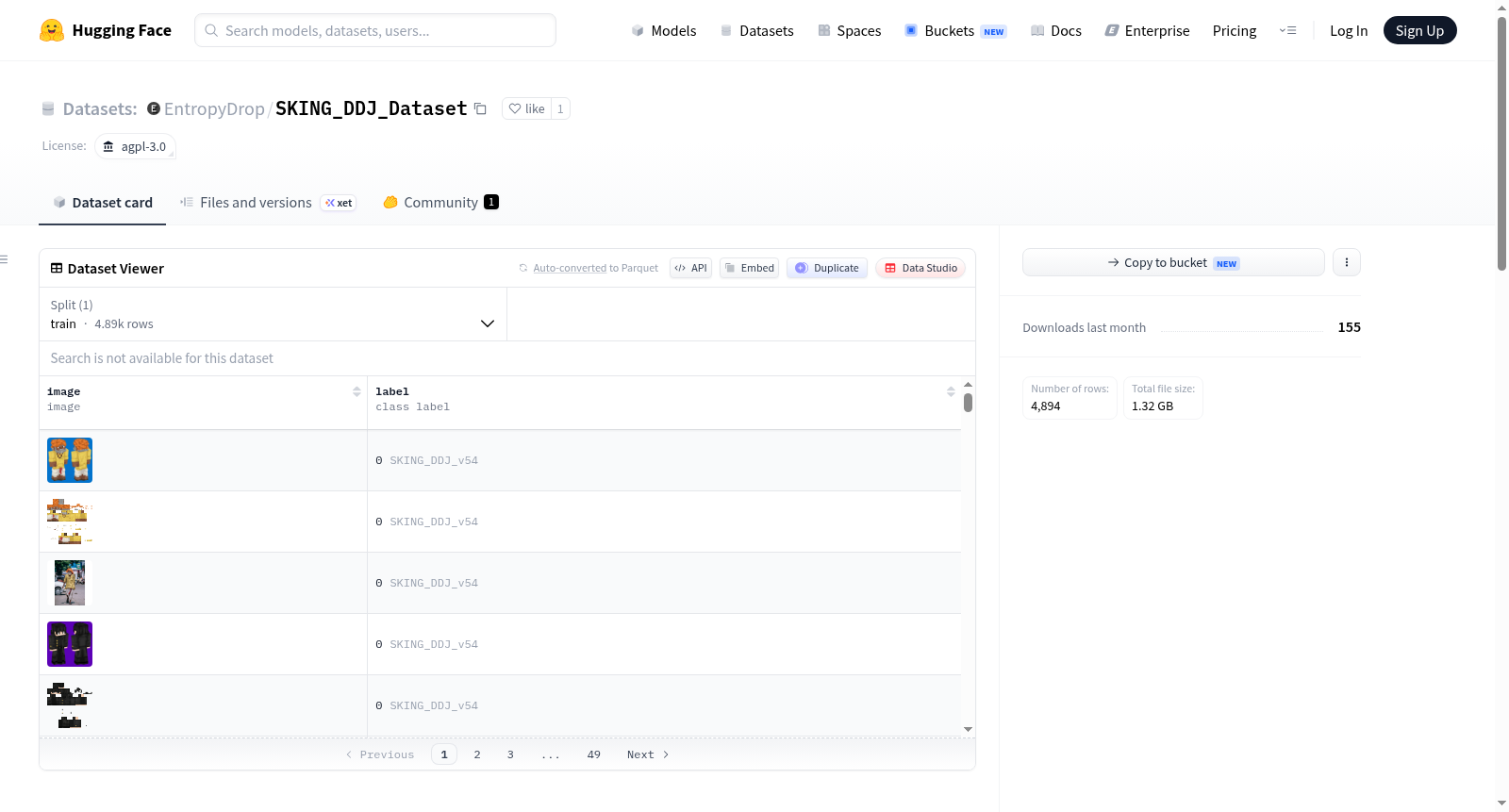The width and height of the screenshot is (1509, 812).
Task: Click the 1.32 GB total file size
Action: (1152, 406)
